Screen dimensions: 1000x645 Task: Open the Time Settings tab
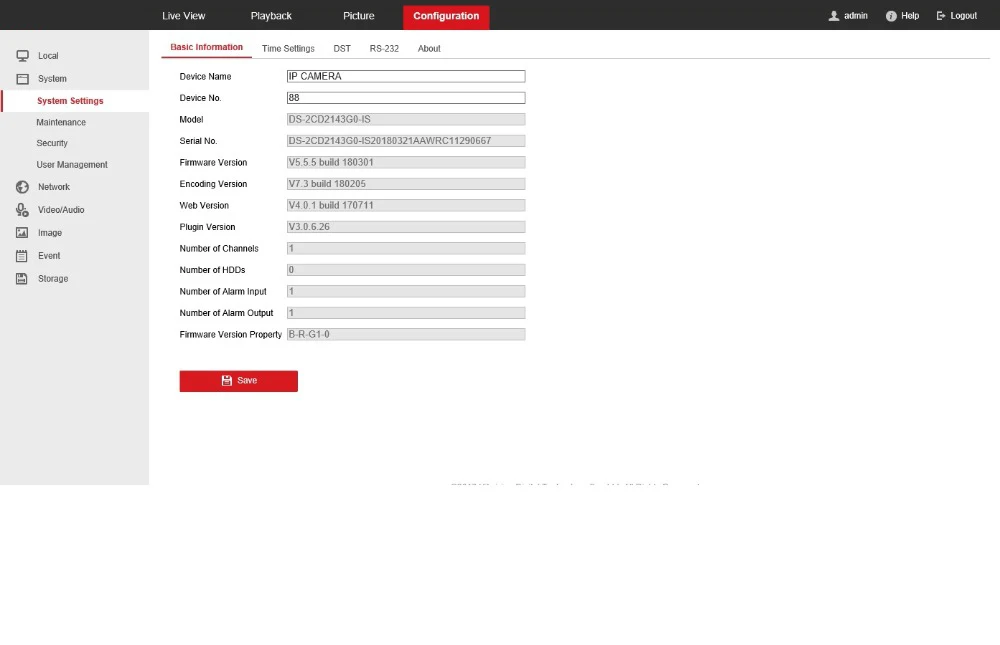click(x=288, y=48)
